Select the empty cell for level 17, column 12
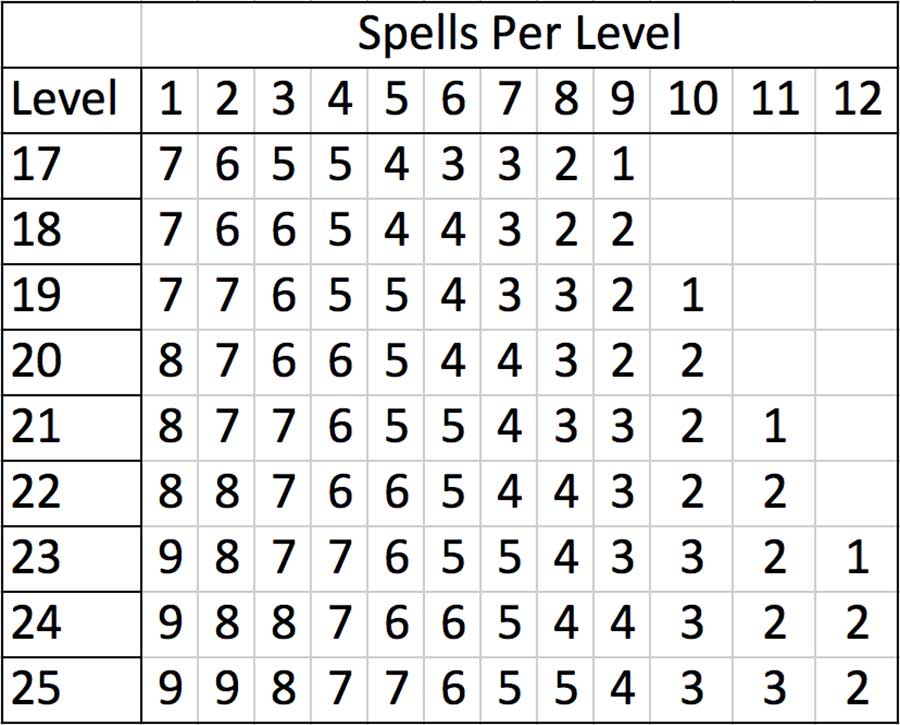The image size is (900, 725). pyautogui.click(x=856, y=165)
